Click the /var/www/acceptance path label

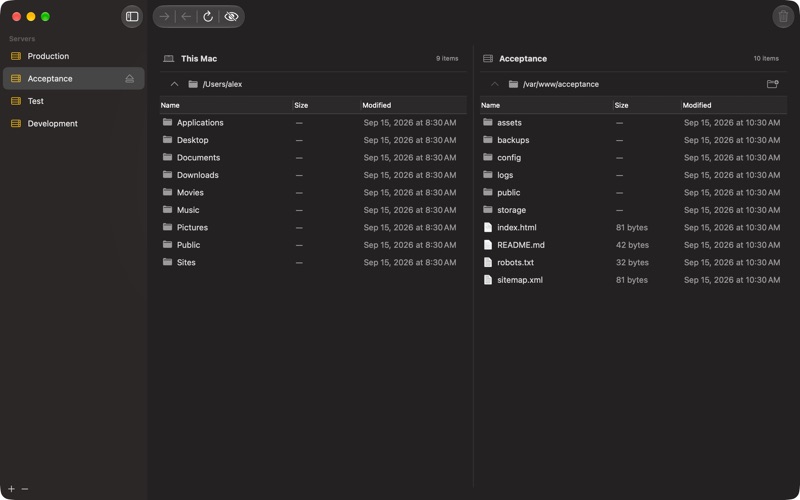[x=561, y=84]
